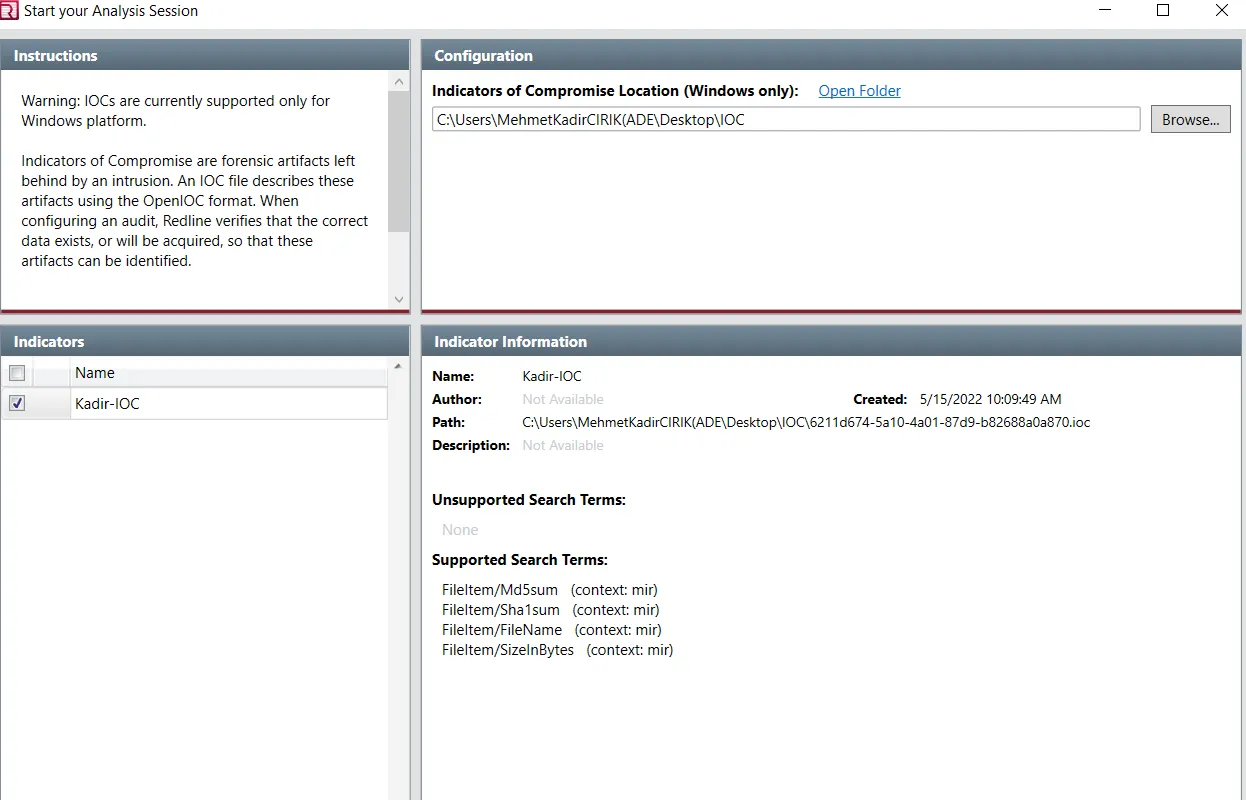The width and height of the screenshot is (1246, 800).
Task: Click the Description Not Available value
Action: [x=563, y=445]
